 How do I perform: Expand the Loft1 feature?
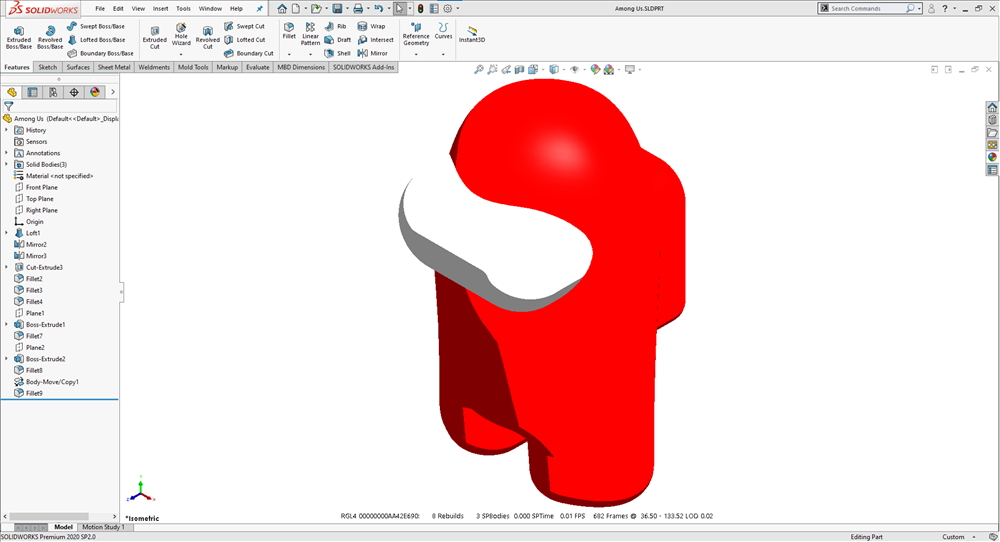[x=6, y=233]
